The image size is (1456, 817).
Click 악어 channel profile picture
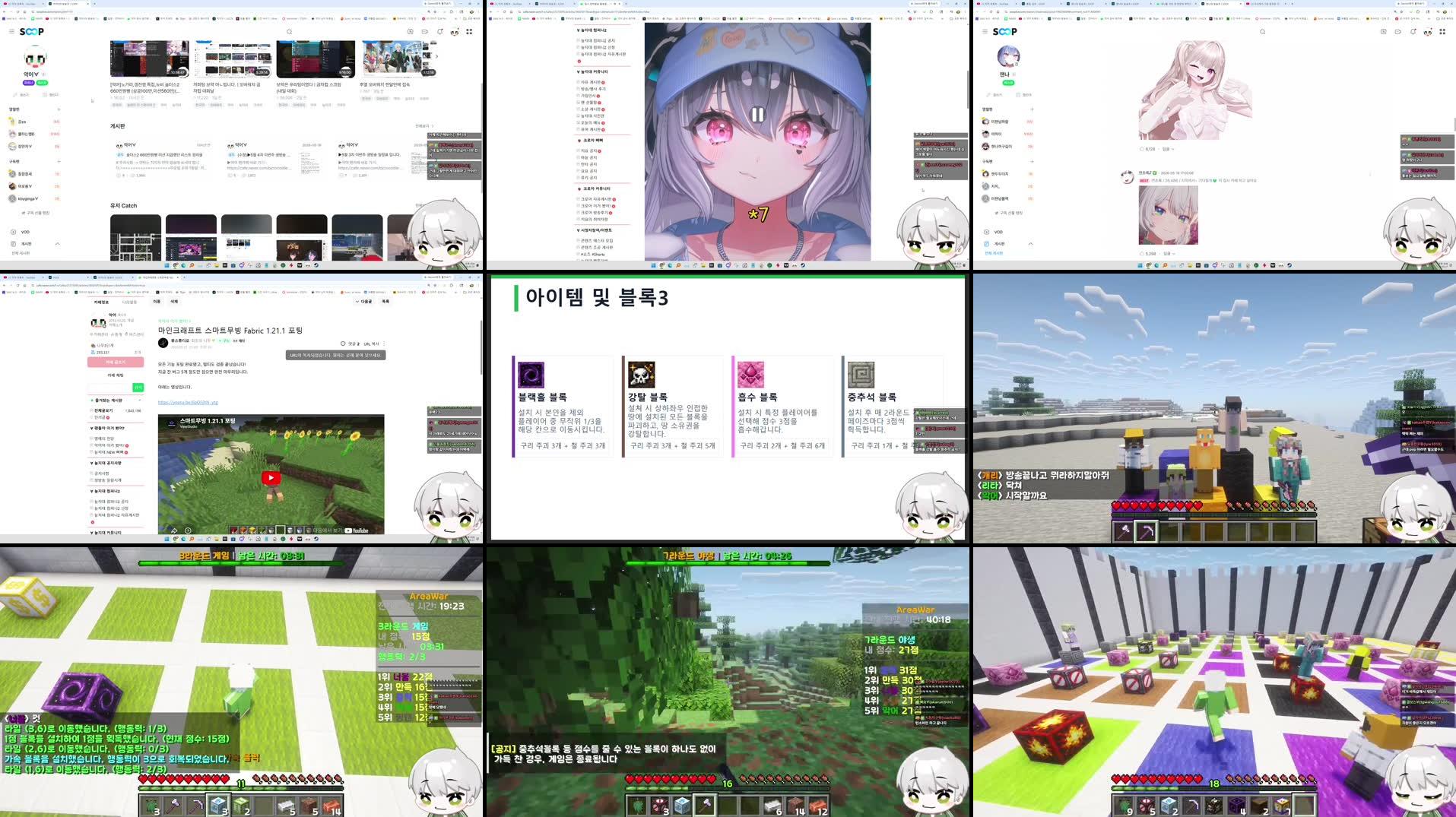35,57
